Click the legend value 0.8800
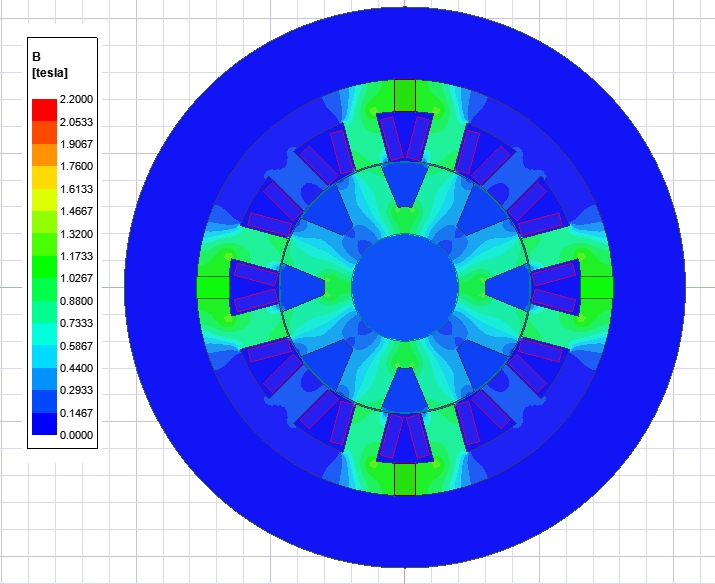 click(76, 301)
